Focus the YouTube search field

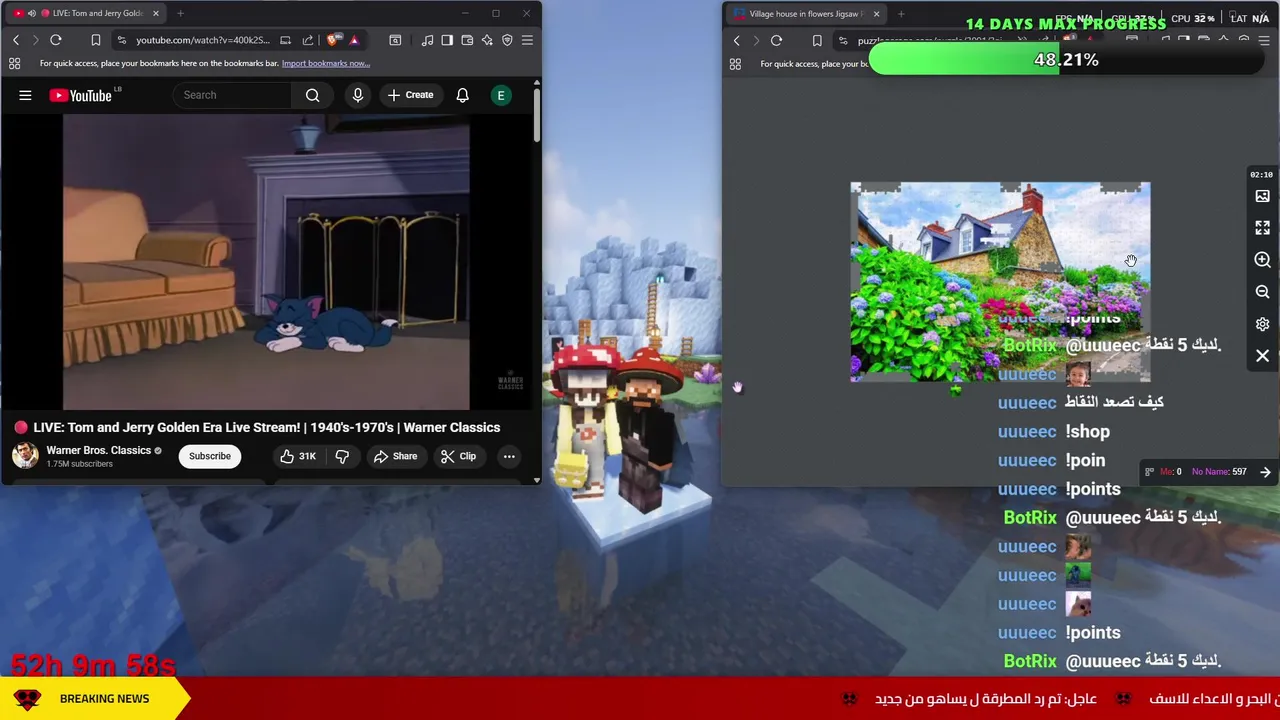(x=232, y=95)
